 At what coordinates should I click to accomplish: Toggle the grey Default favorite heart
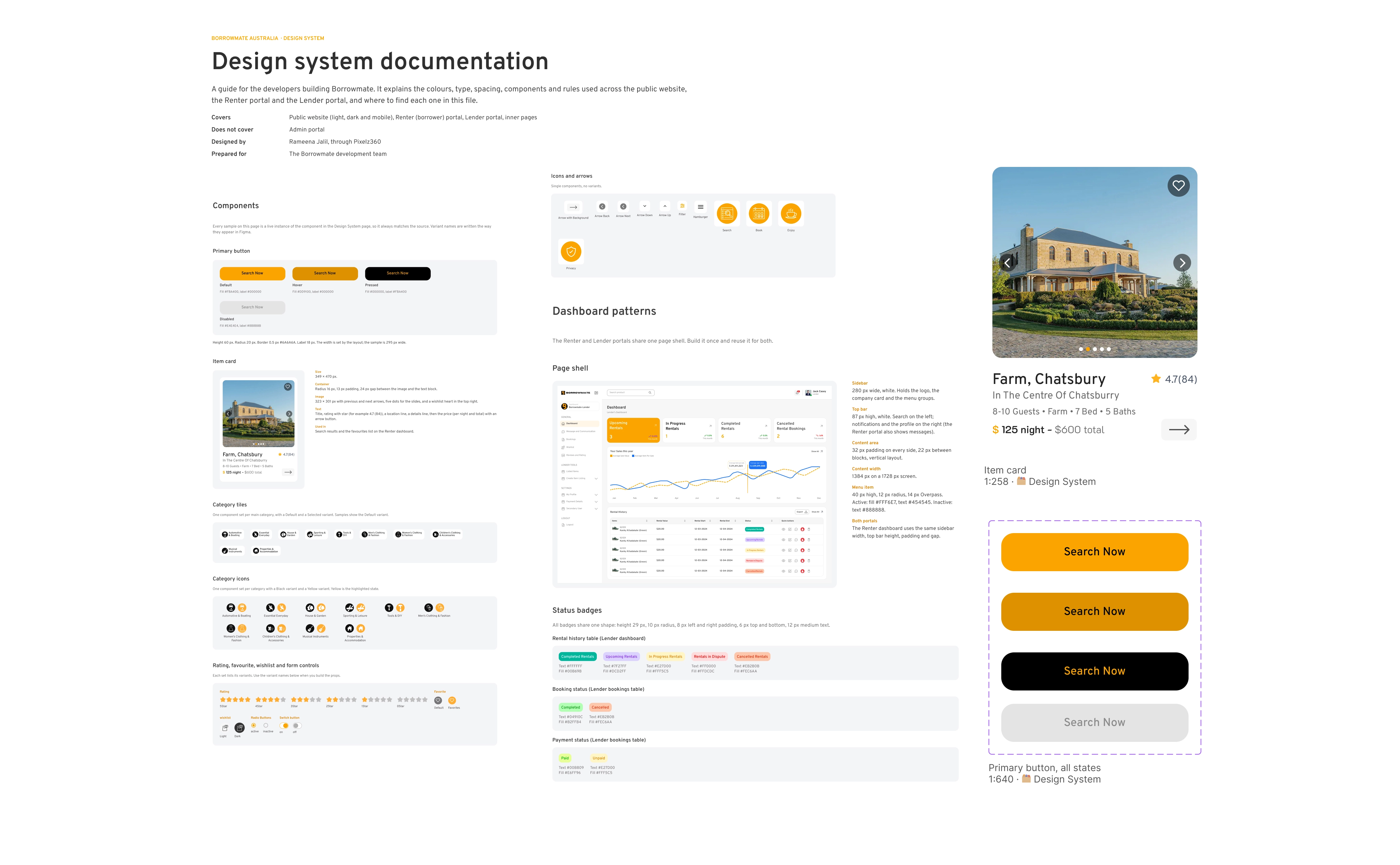point(438,700)
